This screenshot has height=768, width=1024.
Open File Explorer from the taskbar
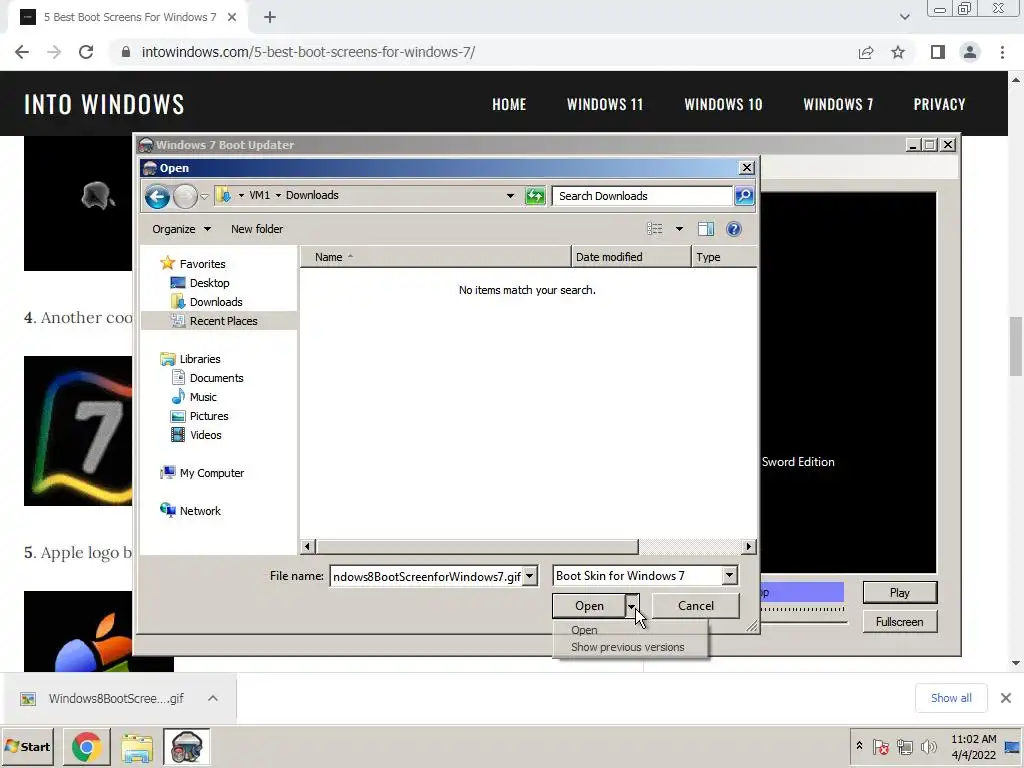136,747
